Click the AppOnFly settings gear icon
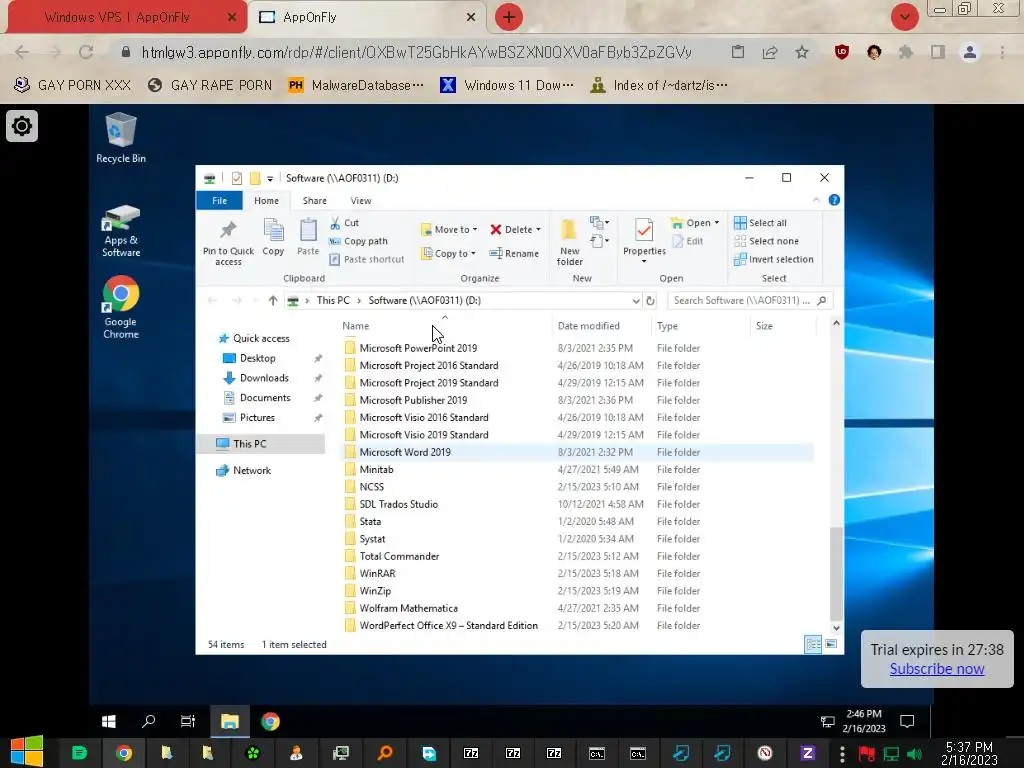 pyautogui.click(x=22, y=126)
